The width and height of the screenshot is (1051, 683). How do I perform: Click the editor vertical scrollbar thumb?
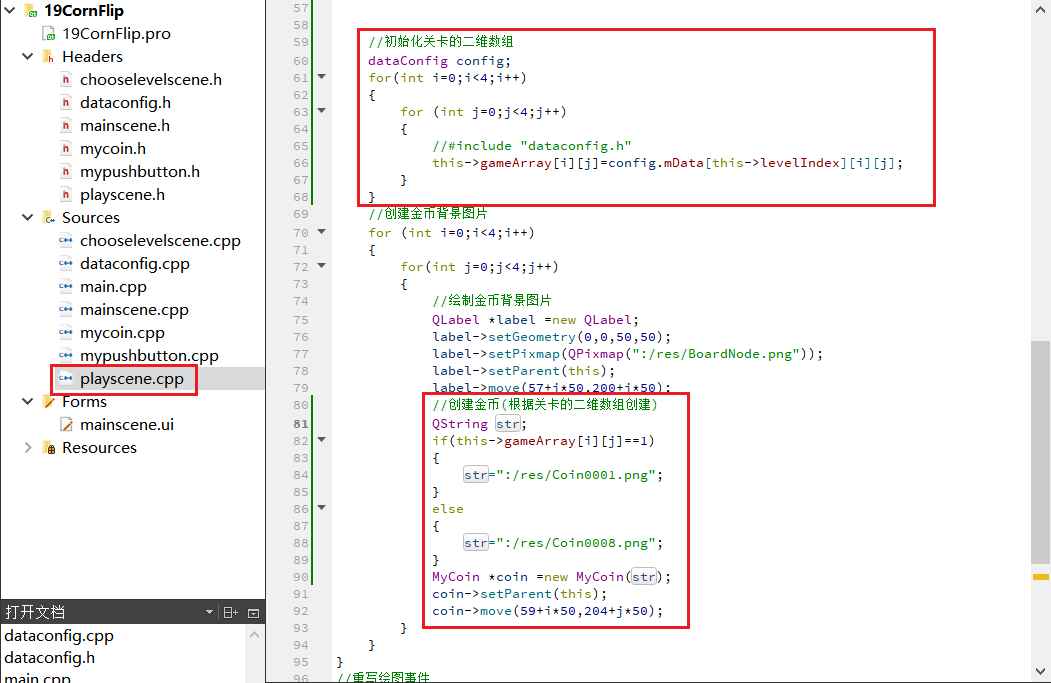(x=1040, y=452)
